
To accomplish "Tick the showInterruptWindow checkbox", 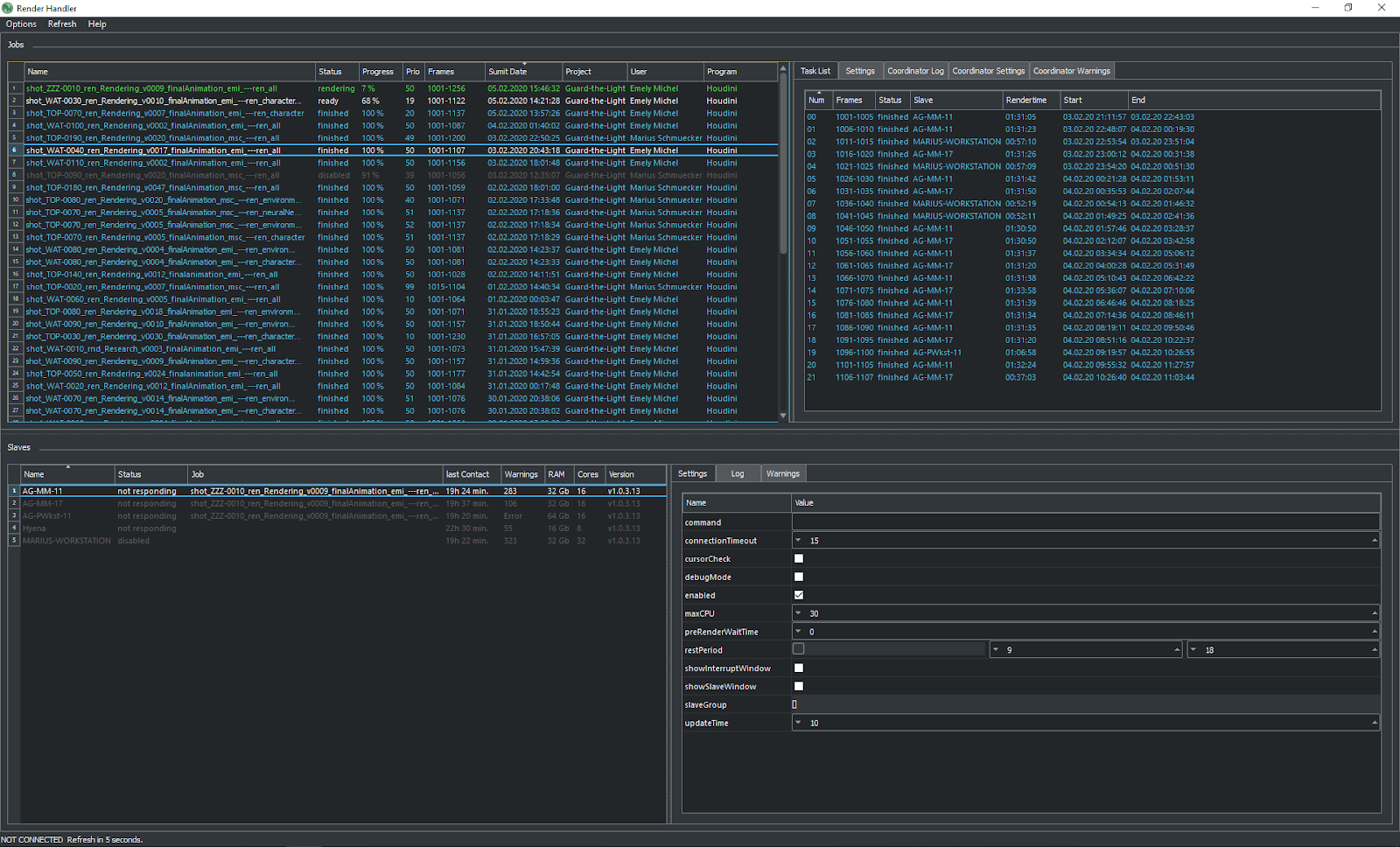I will click(798, 668).
